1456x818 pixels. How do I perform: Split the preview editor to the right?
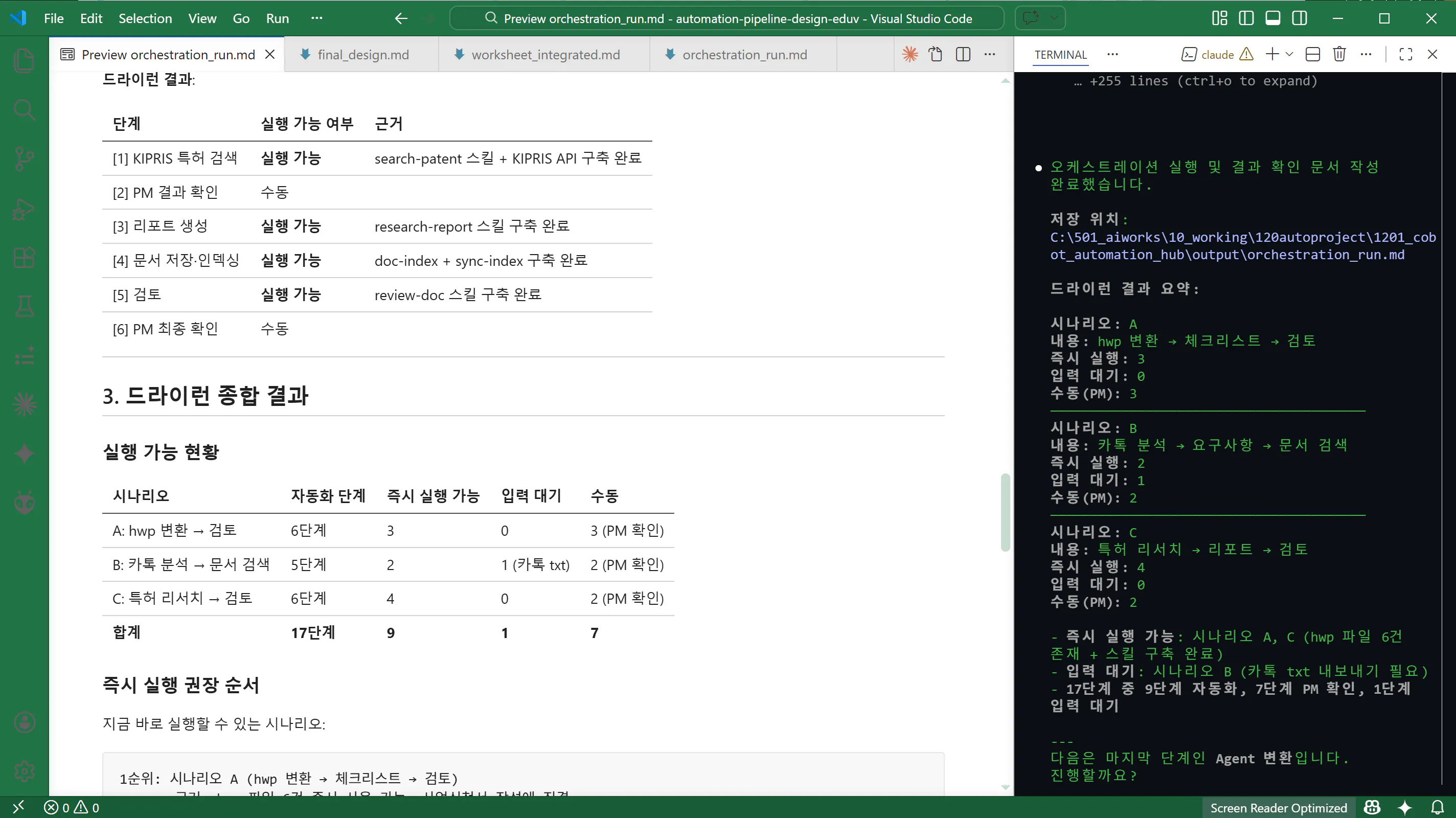(x=963, y=54)
